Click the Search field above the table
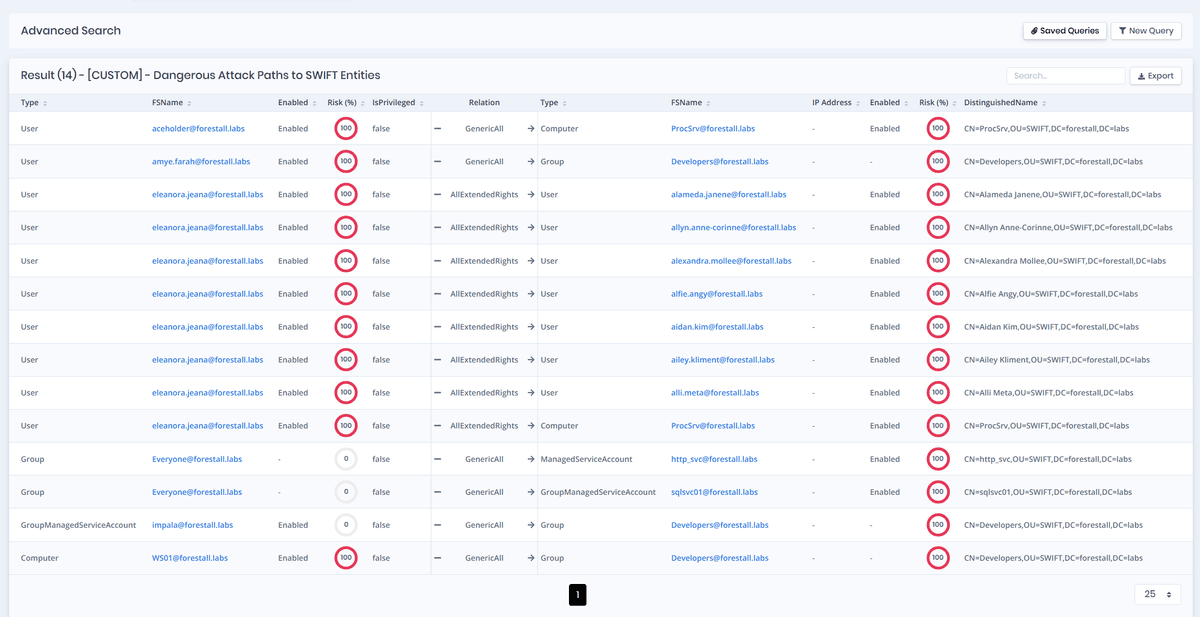 1065,75
